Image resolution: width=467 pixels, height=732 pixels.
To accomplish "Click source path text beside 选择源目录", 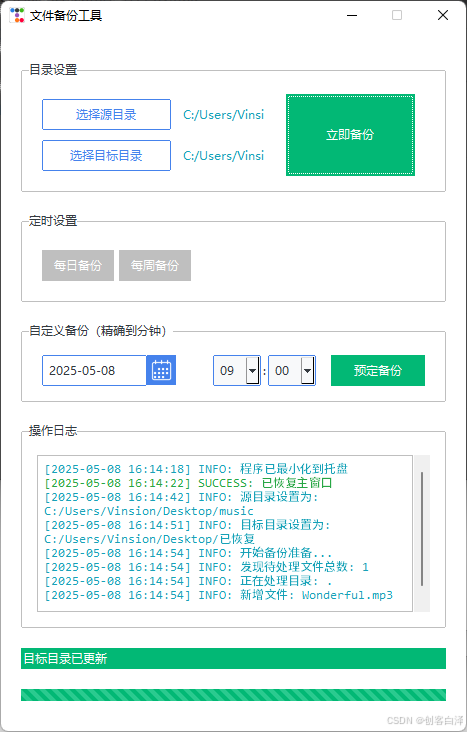I will [x=224, y=115].
